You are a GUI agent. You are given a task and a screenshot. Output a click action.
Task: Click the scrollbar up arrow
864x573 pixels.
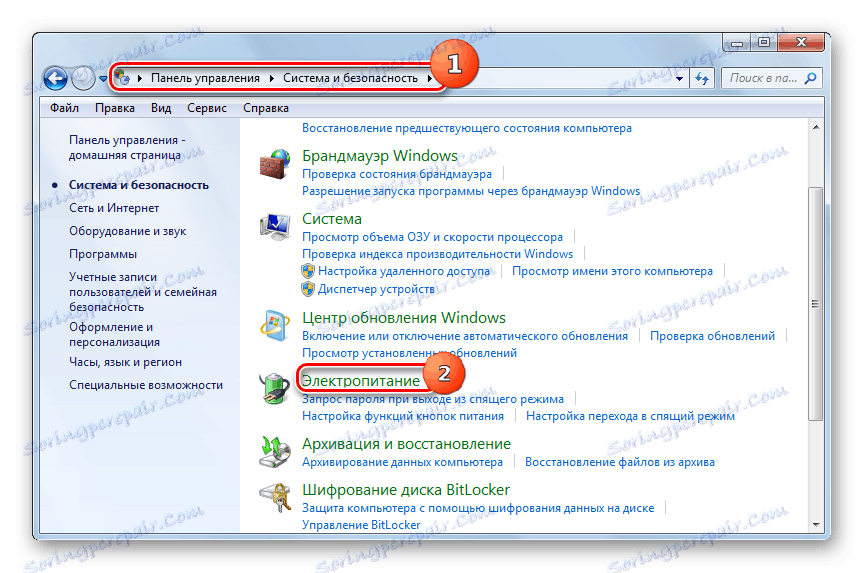pos(816,127)
